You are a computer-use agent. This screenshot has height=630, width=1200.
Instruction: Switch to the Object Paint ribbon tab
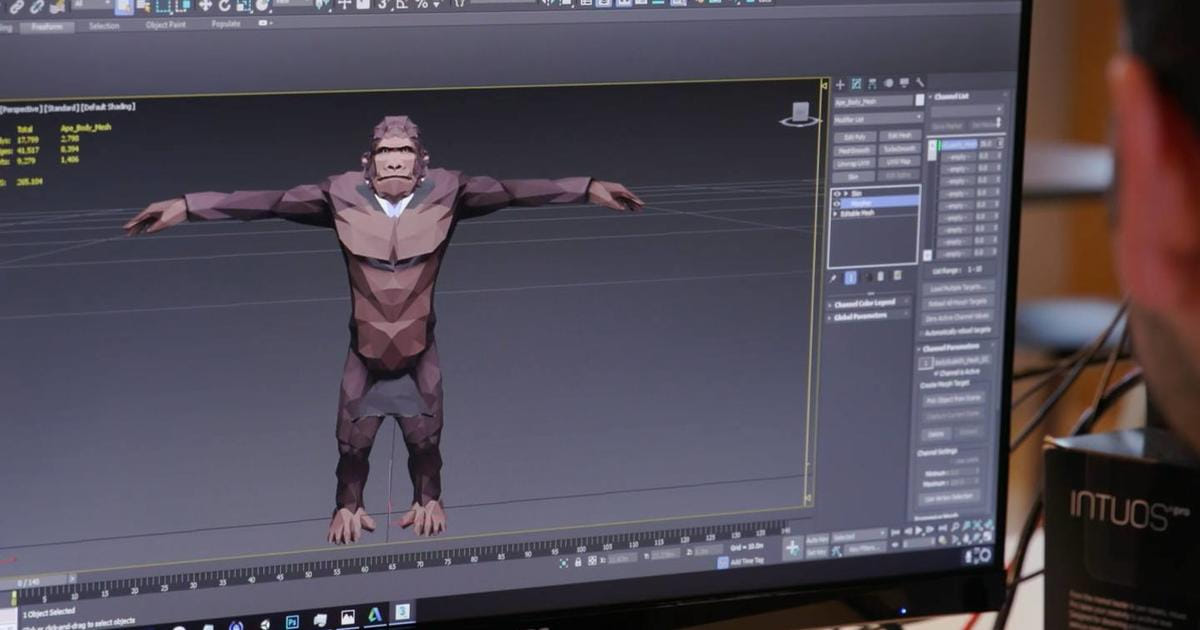[x=165, y=25]
